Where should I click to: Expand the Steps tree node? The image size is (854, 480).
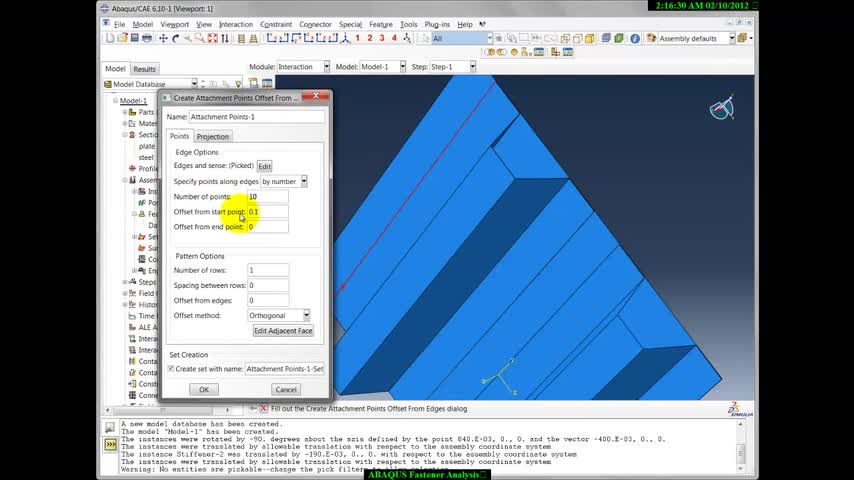(x=125, y=282)
